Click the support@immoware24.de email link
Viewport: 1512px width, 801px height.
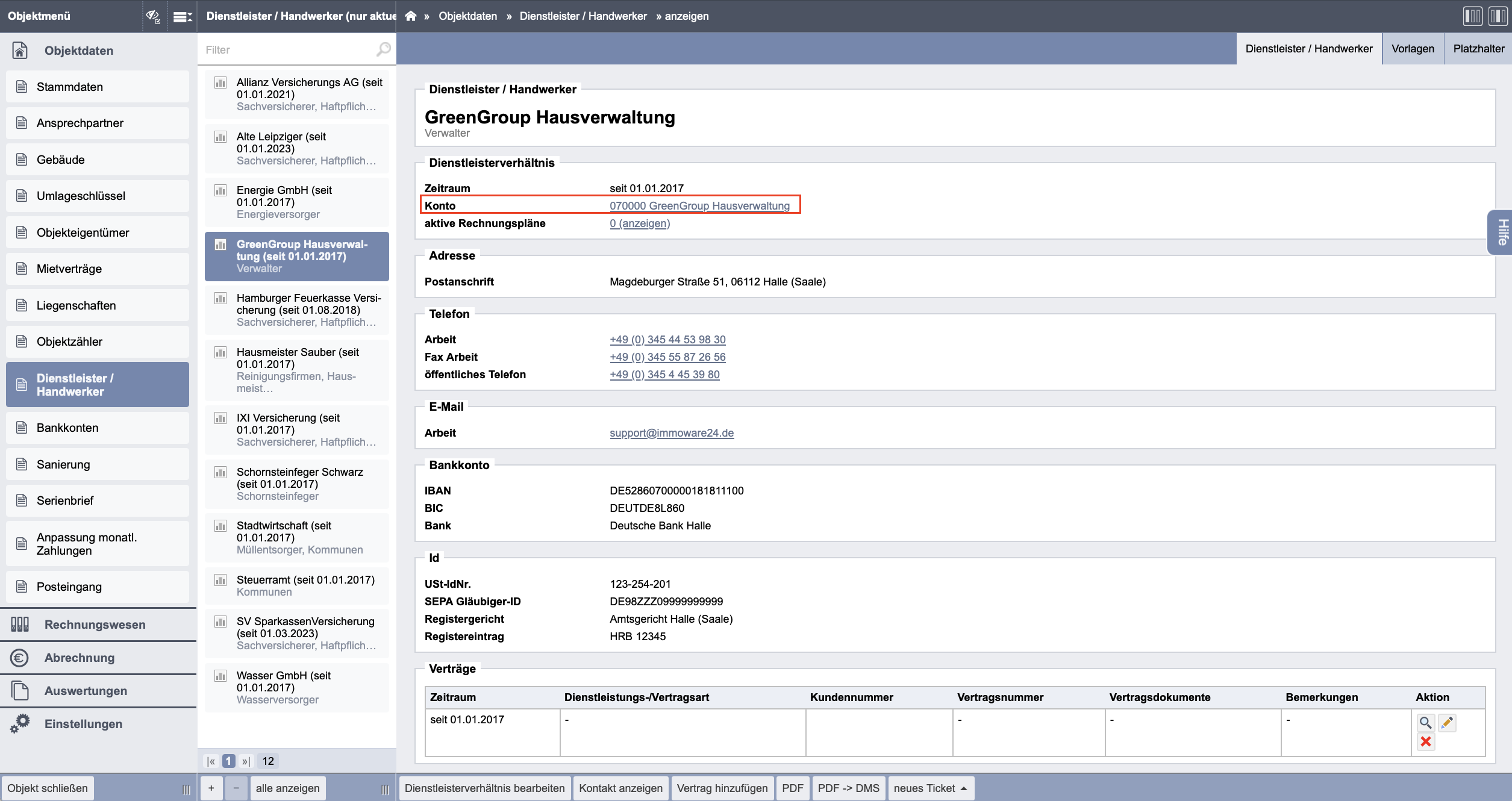point(672,433)
